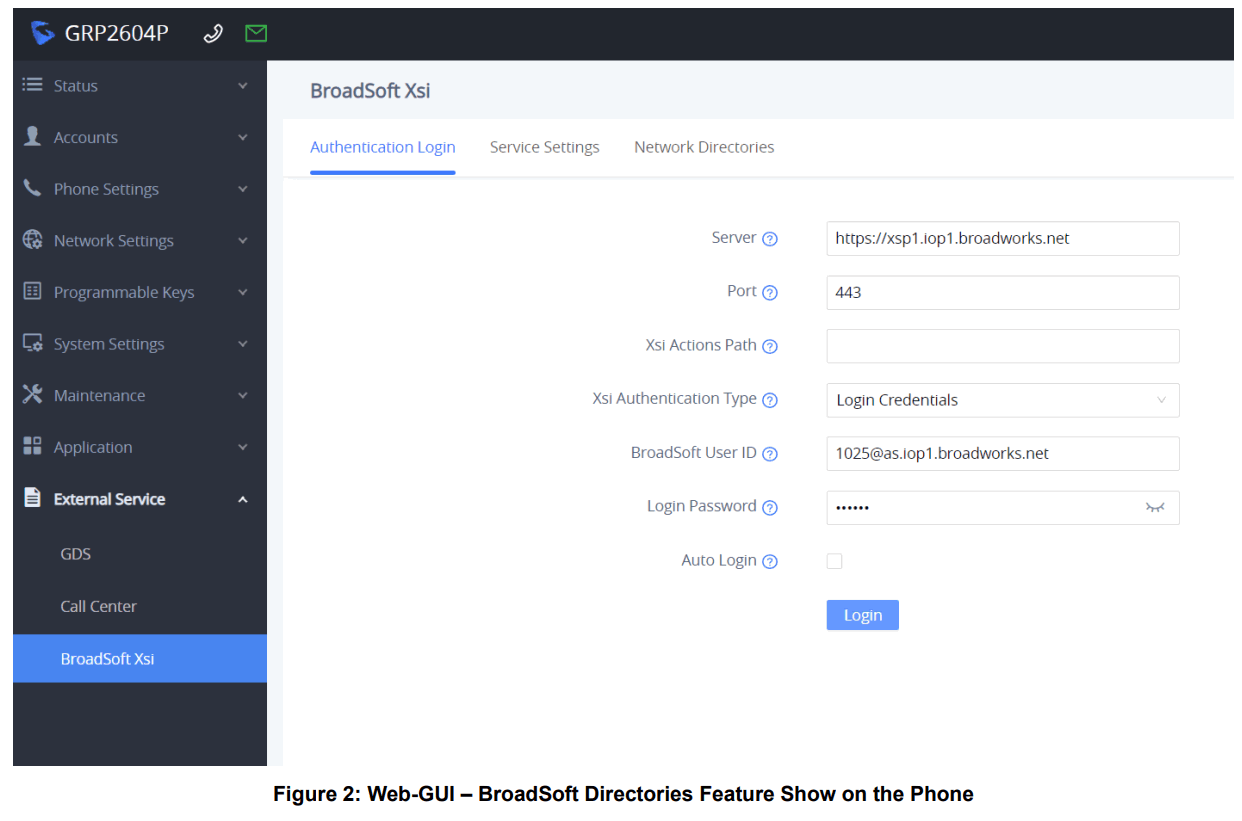The image size is (1242, 821).
Task: Open the voicemail envelope icon in the header
Action: coord(256,33)
